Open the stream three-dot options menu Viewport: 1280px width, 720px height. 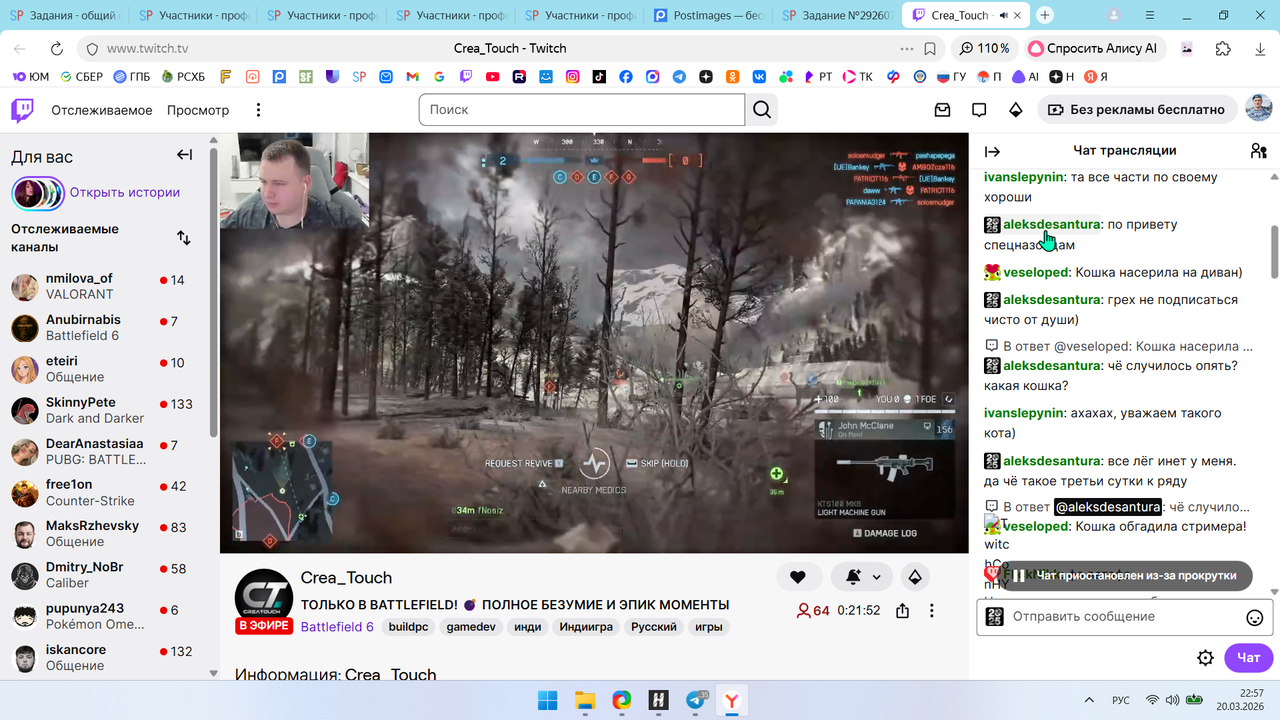coord(932,611)
